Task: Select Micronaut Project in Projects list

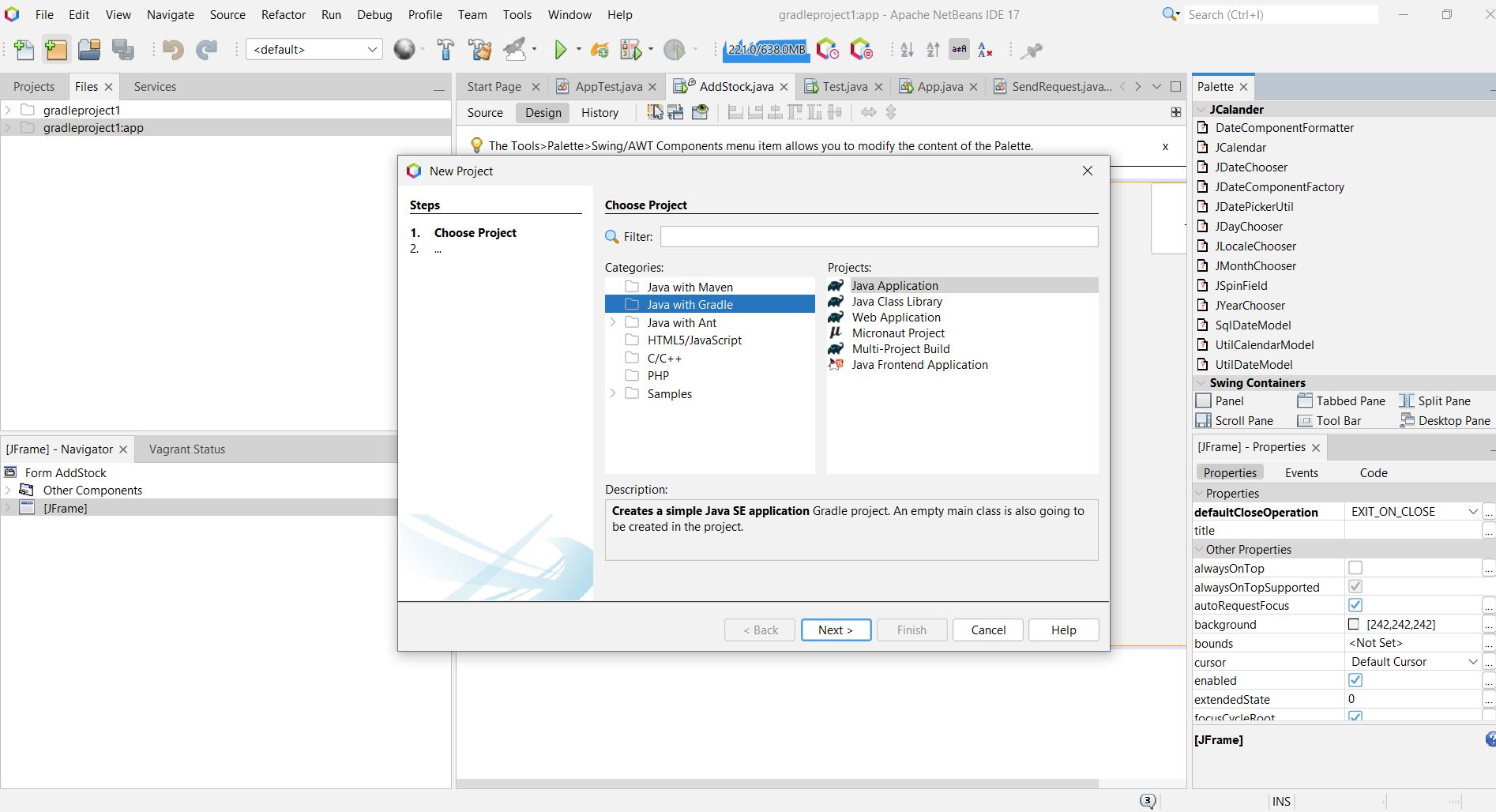Action: point(898,333)
